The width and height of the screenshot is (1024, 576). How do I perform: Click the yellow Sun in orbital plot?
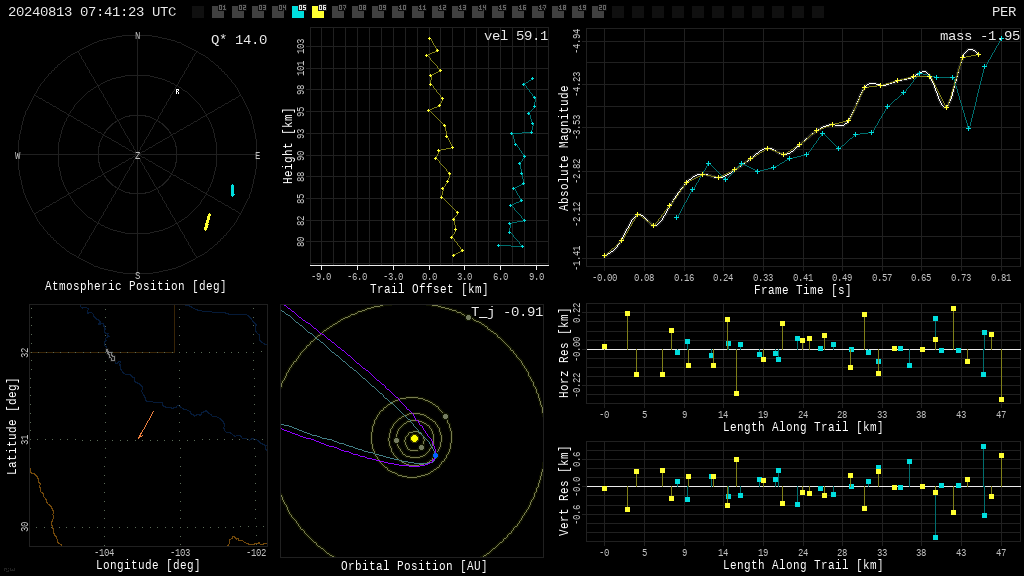414,438
